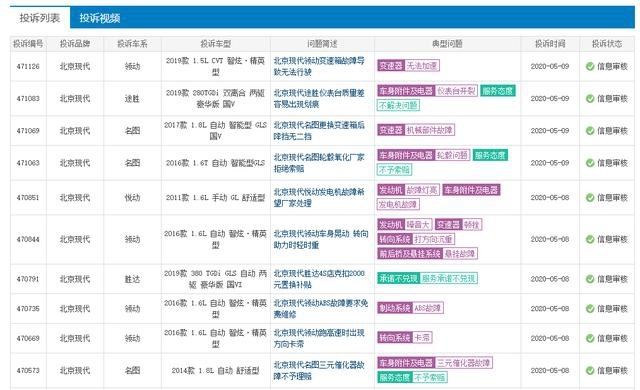Click 信息审核 status in row 470669
Image resolution: width=640 pixels, height=390 pixels.
(612, 338)
